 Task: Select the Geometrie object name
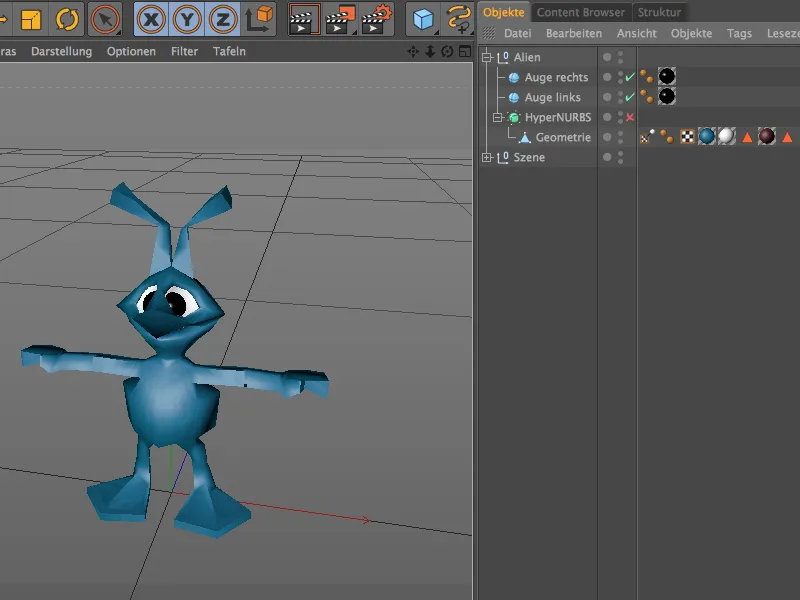pyautogui.click(x=562, y=137)
